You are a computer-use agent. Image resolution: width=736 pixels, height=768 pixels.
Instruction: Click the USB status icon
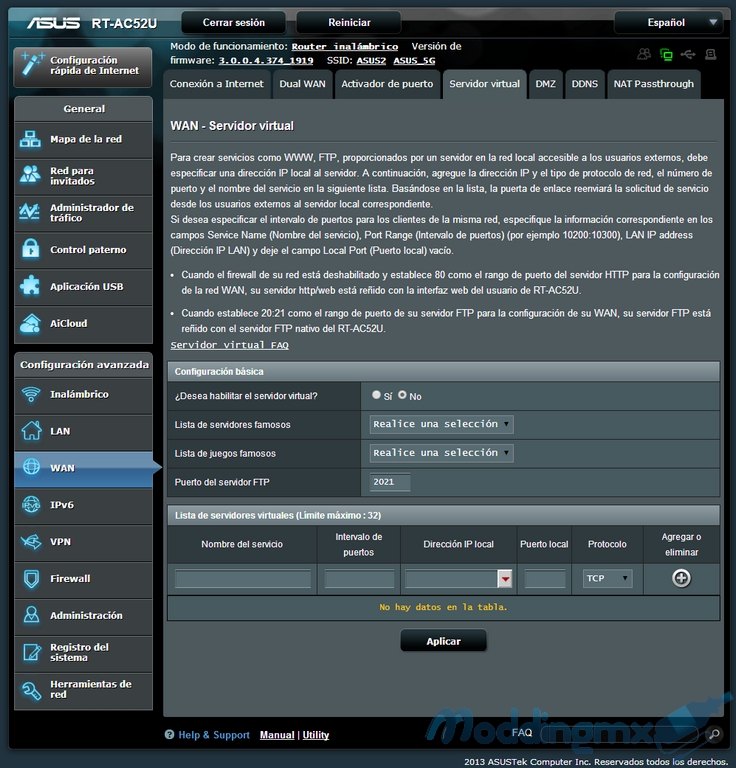688,54
